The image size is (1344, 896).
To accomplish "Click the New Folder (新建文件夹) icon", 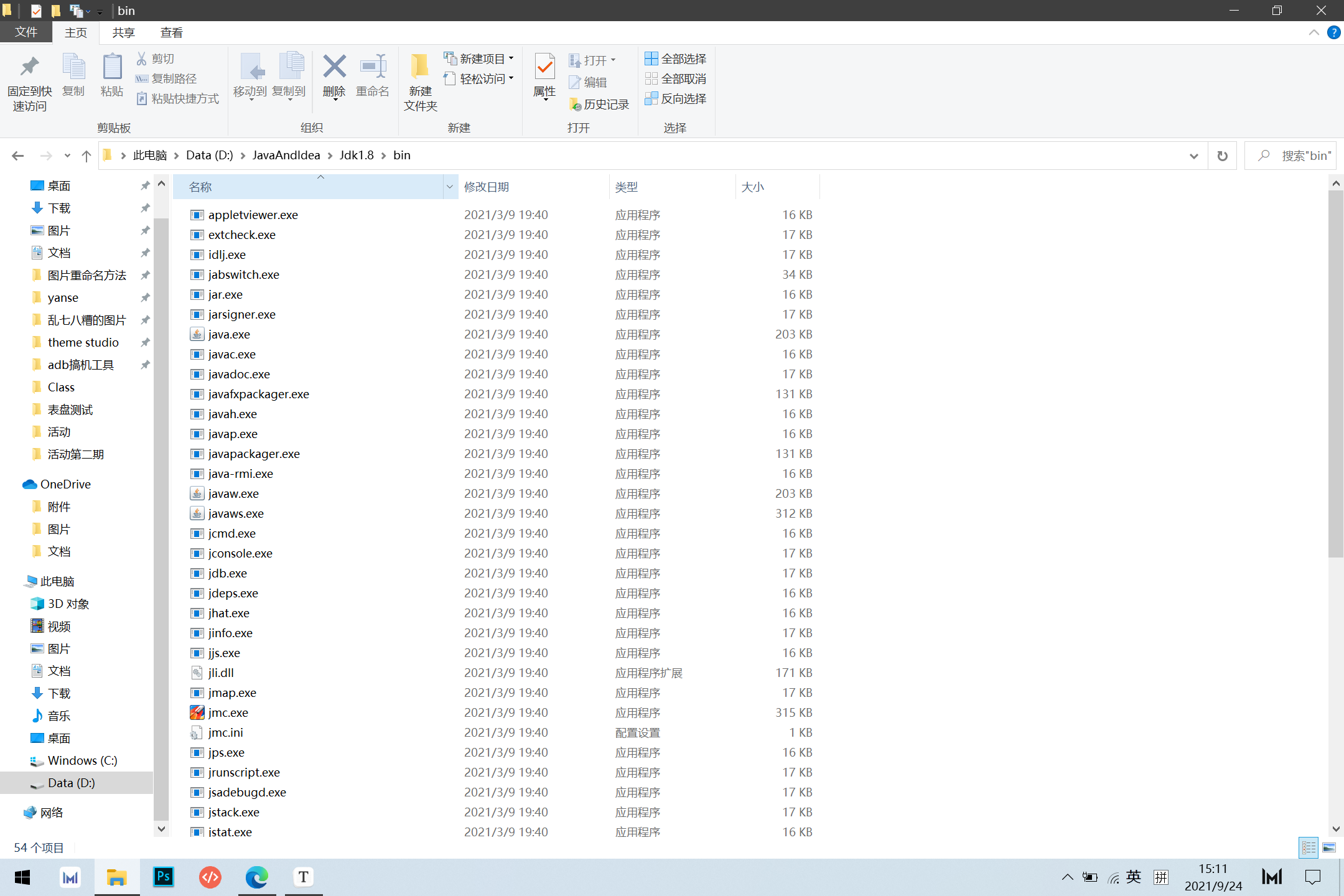I will point(420,67).
